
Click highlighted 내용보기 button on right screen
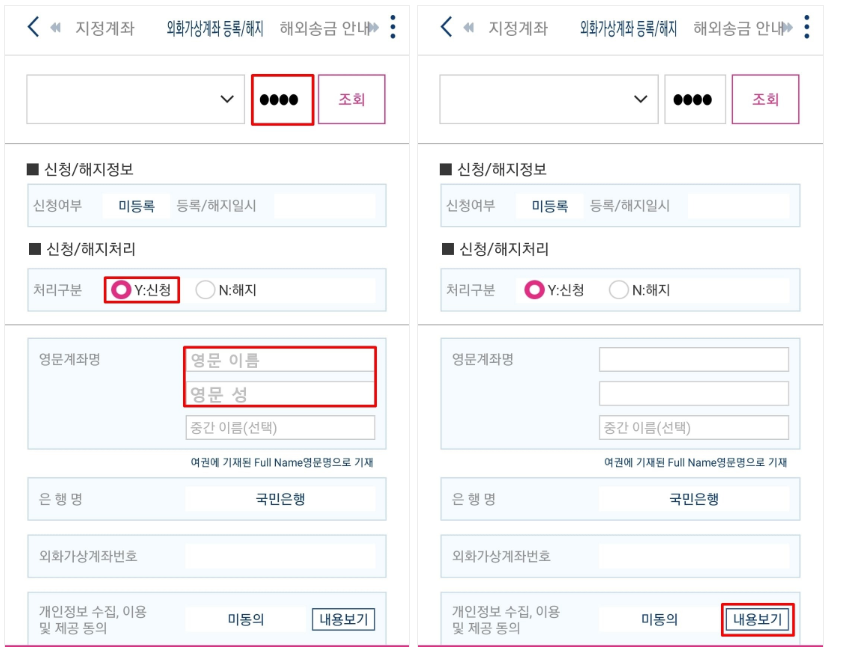click(x=757, y=620)
